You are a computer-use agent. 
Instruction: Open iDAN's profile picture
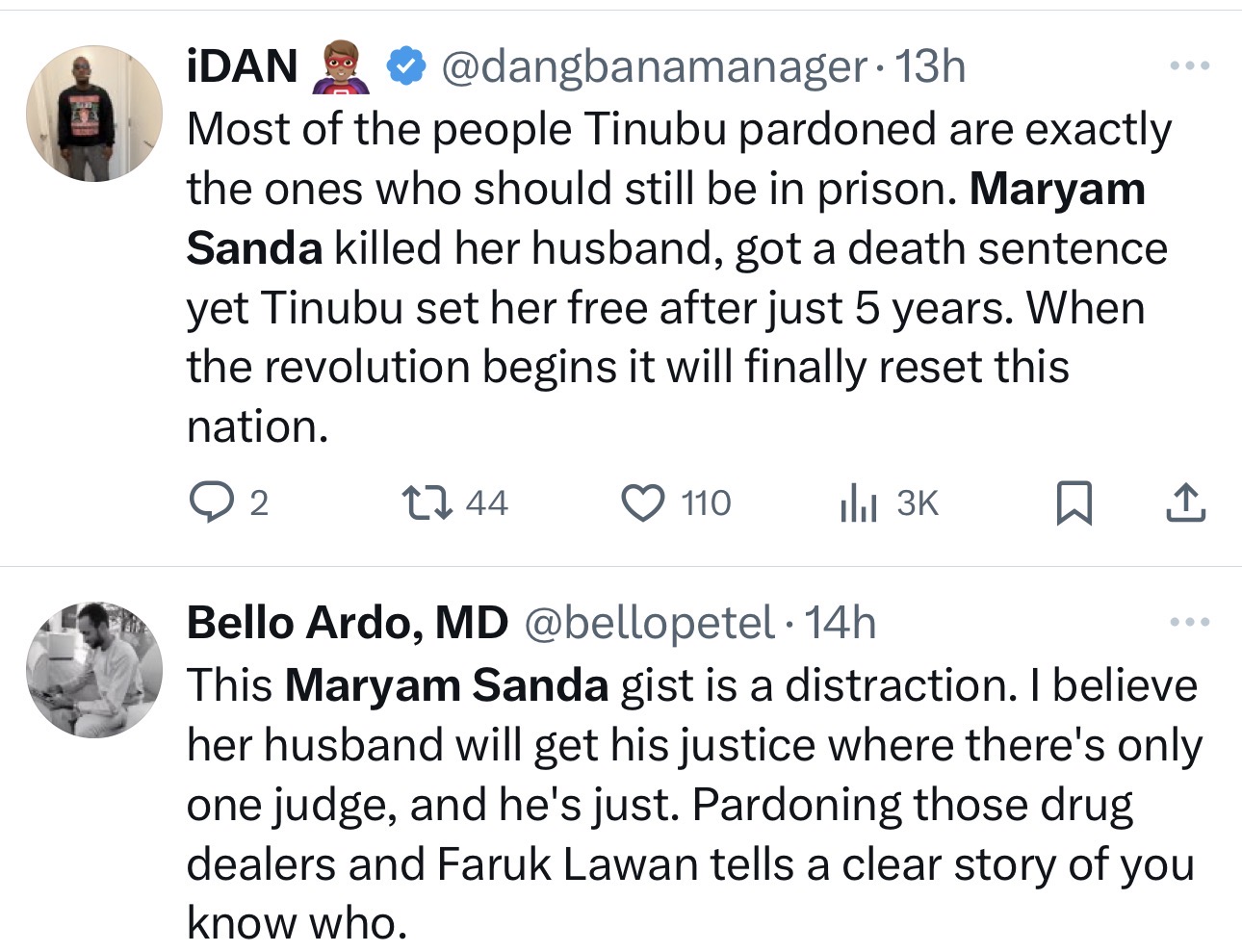click(94, 114)
